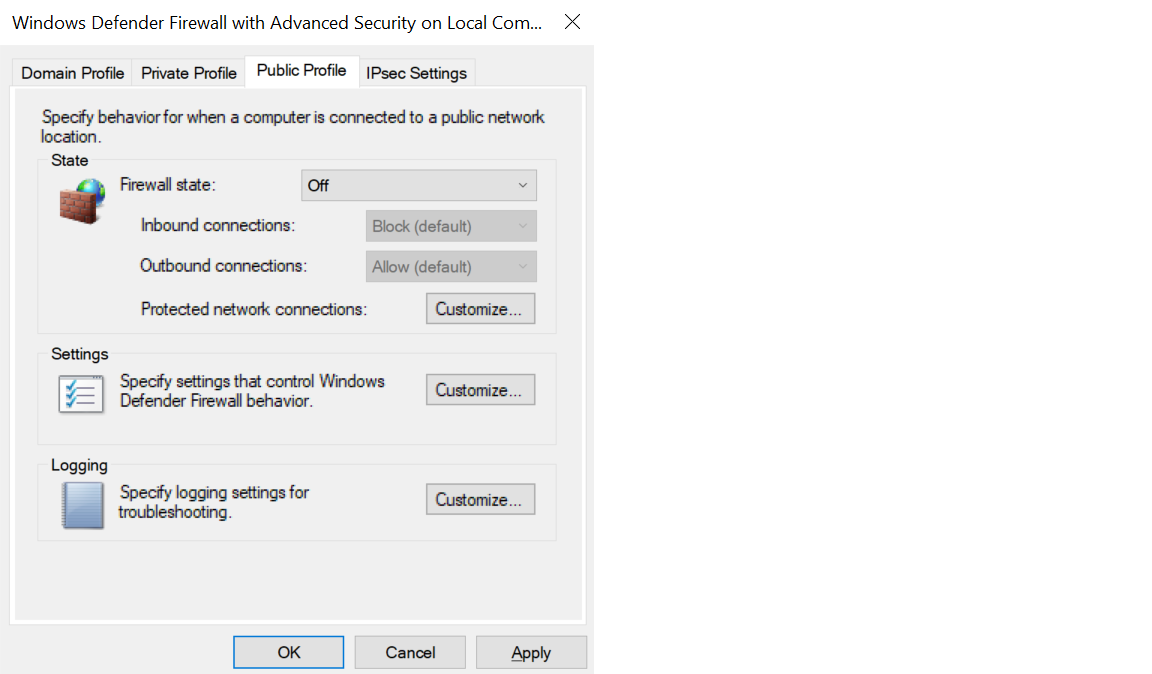Screen dimensions: 1152x674
Task: Click the Protected network connections label
Action: pos(254,309)
